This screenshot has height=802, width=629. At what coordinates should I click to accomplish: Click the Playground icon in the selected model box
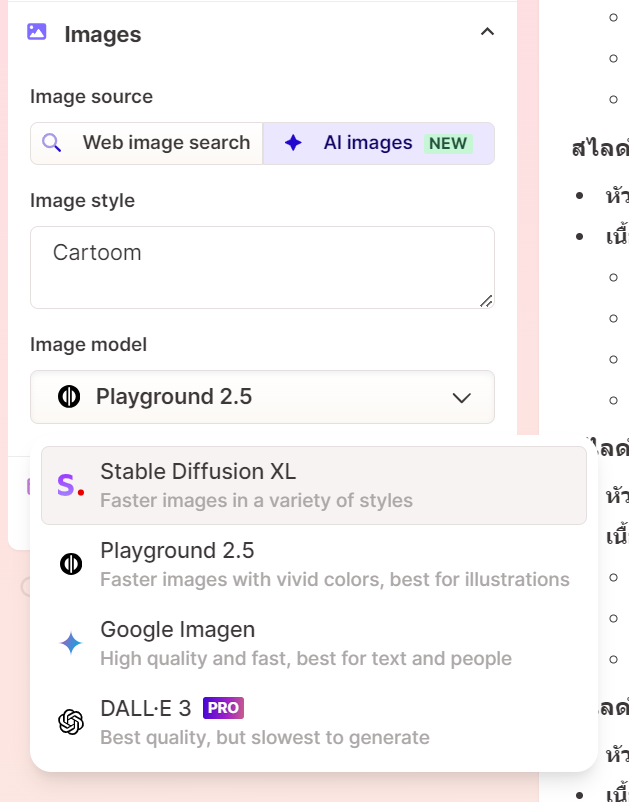tap(69, 396)
